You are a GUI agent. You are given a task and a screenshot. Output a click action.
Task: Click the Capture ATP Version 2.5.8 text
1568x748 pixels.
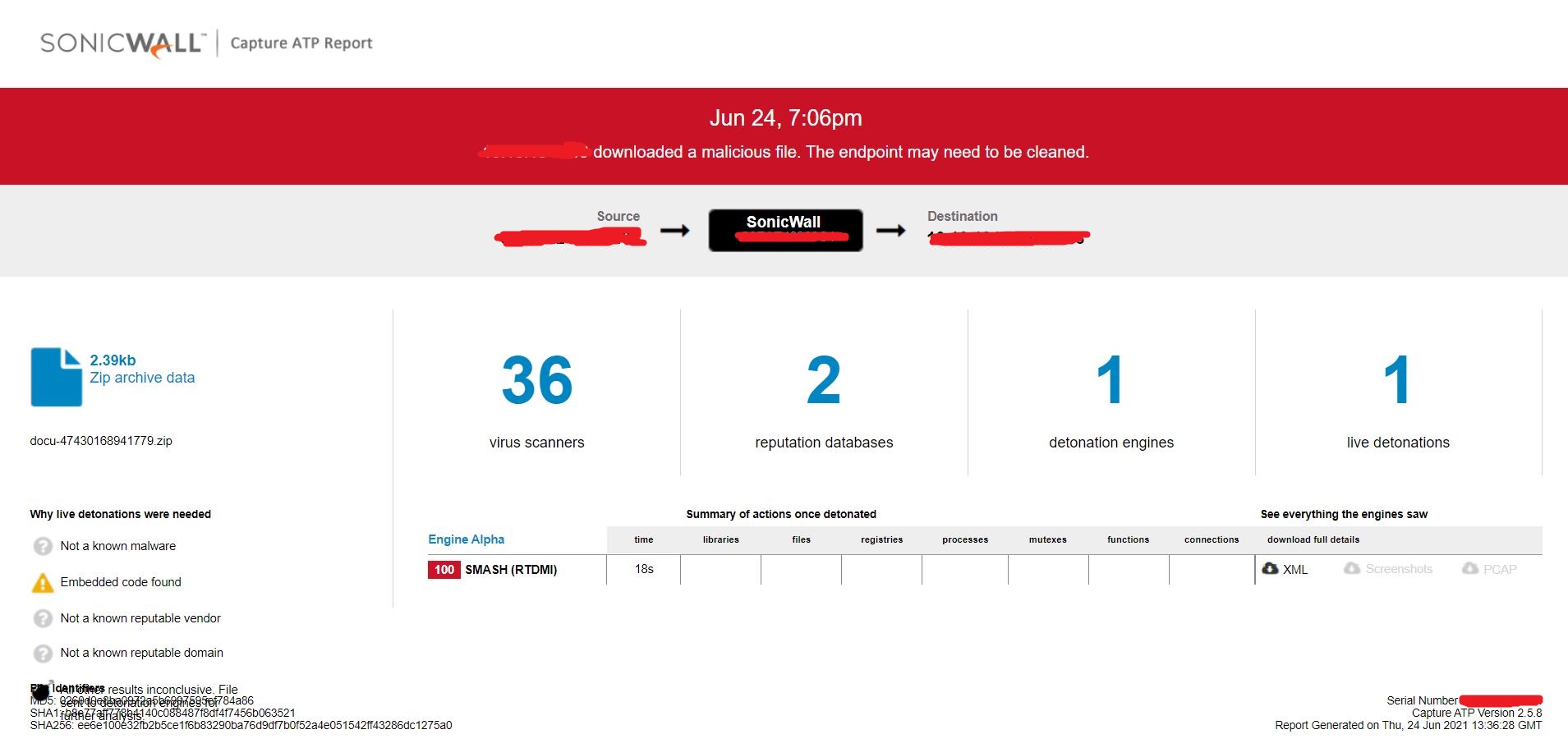tap(1477, 713)
